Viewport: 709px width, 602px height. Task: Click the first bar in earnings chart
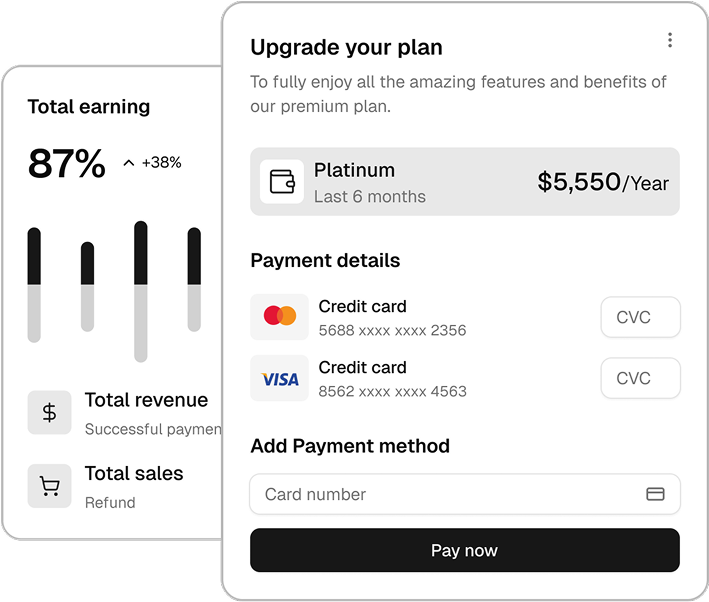(34, 285)
